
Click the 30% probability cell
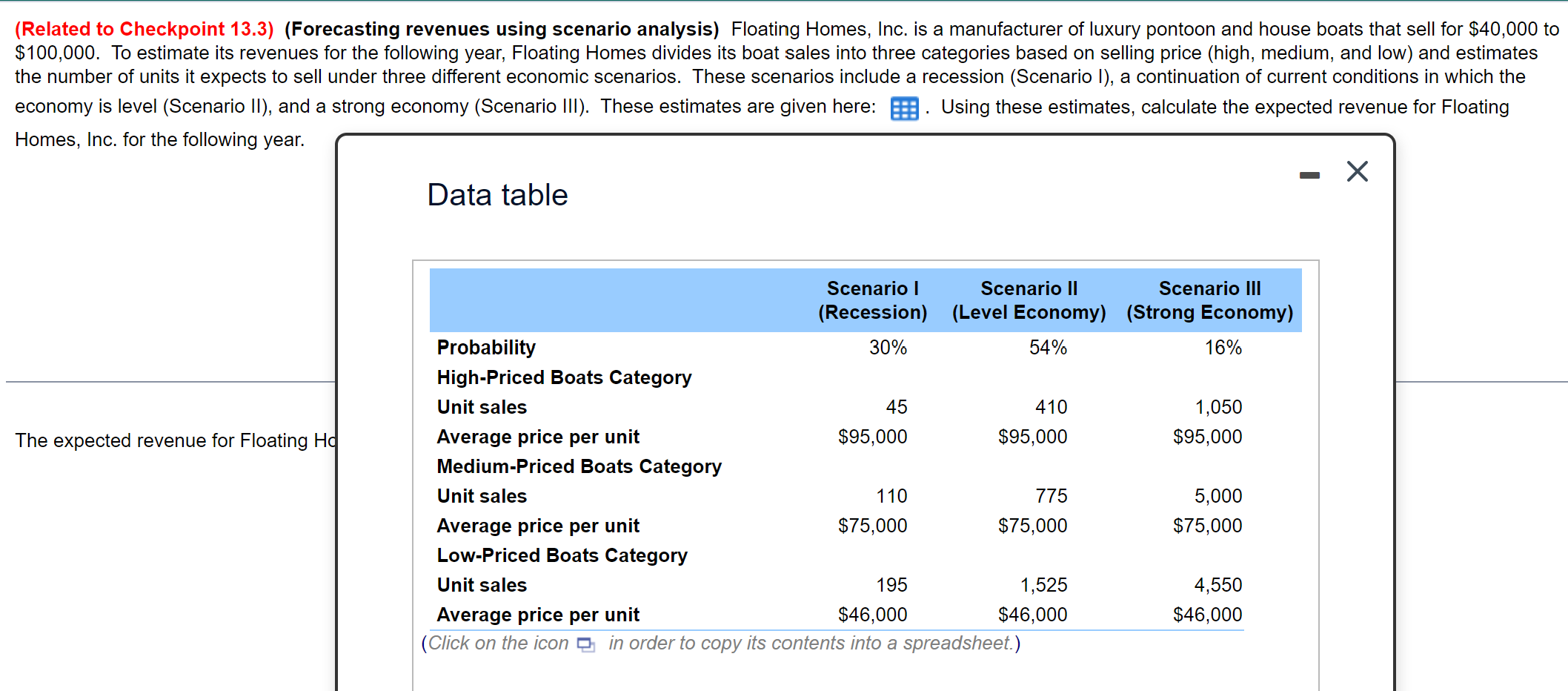click(888, 348)
